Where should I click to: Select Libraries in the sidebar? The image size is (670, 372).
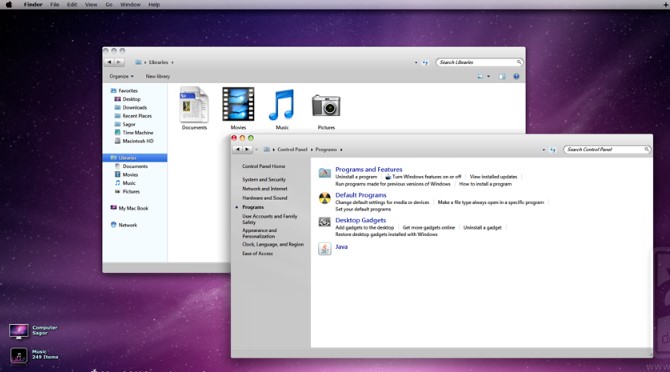pos(135,158)
